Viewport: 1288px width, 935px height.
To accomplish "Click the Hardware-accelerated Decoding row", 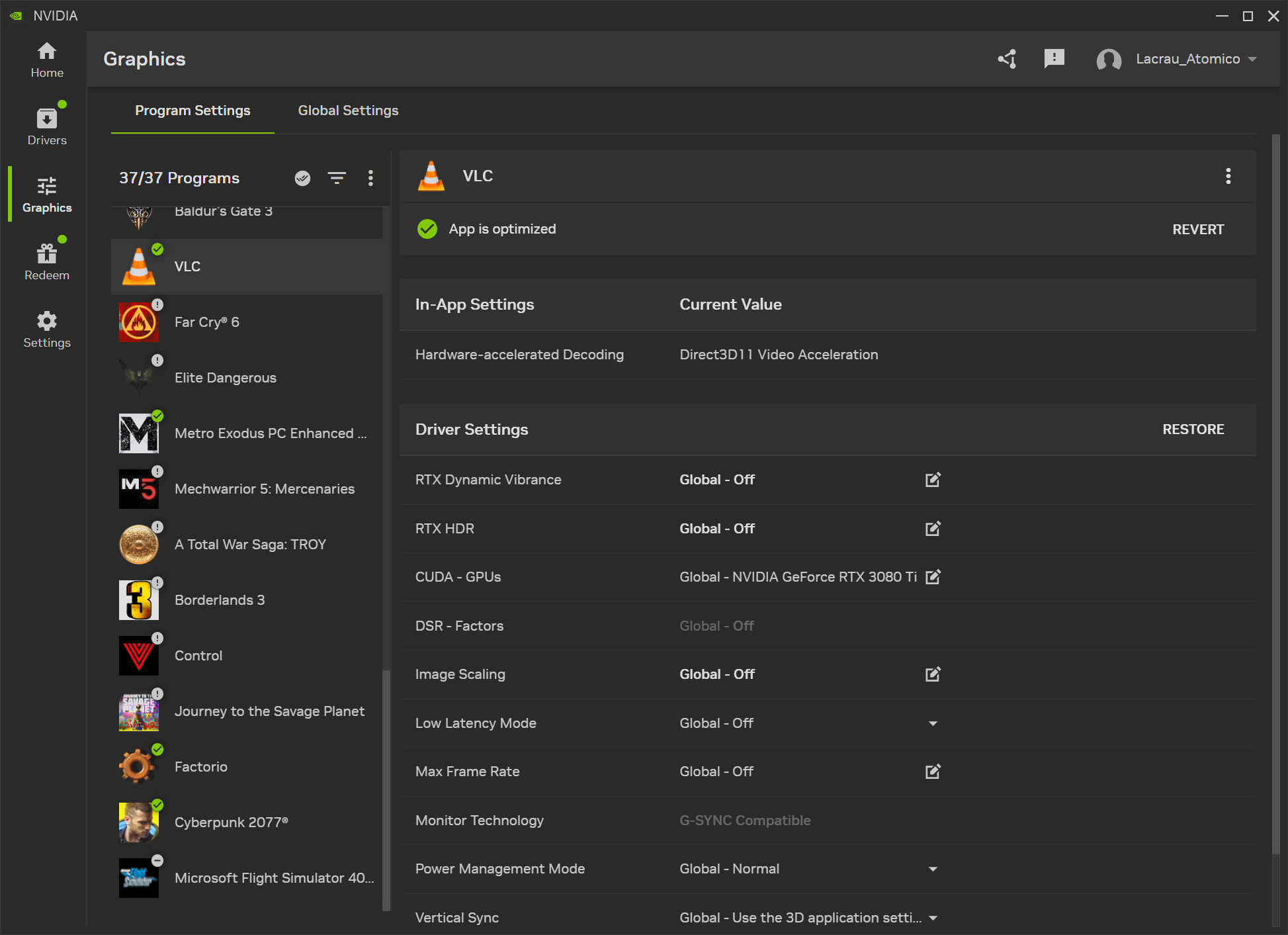I will (827, 355).
